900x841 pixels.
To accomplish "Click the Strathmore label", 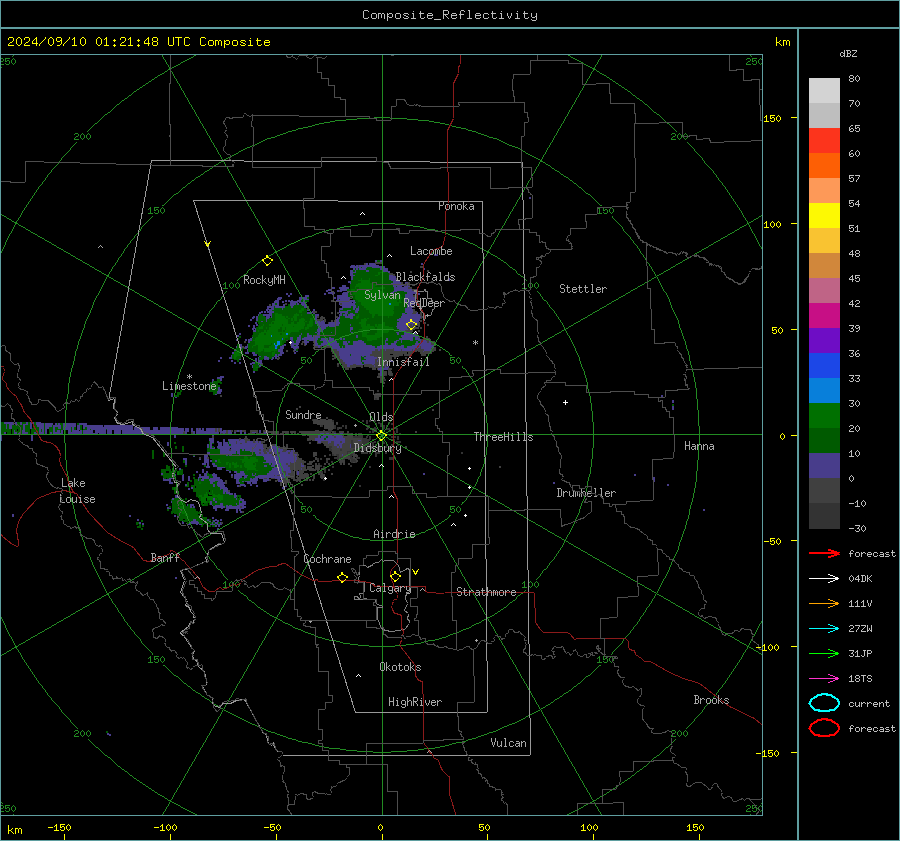I will 486,592.
